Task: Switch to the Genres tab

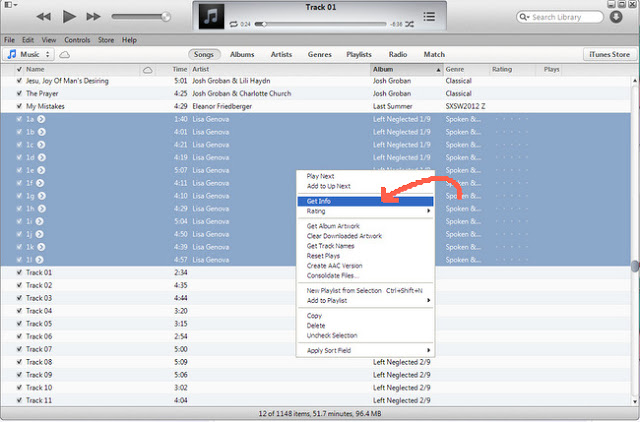Action: pyautogui.click(x=320, y=54)
